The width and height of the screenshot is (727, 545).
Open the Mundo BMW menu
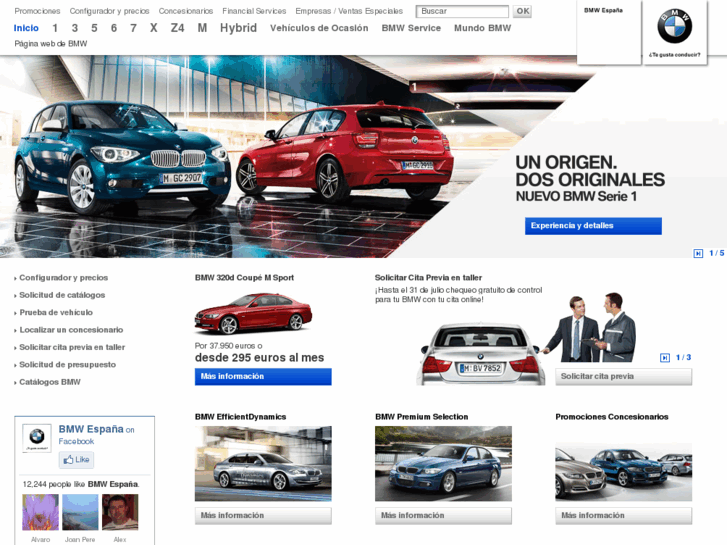[482, 28]
